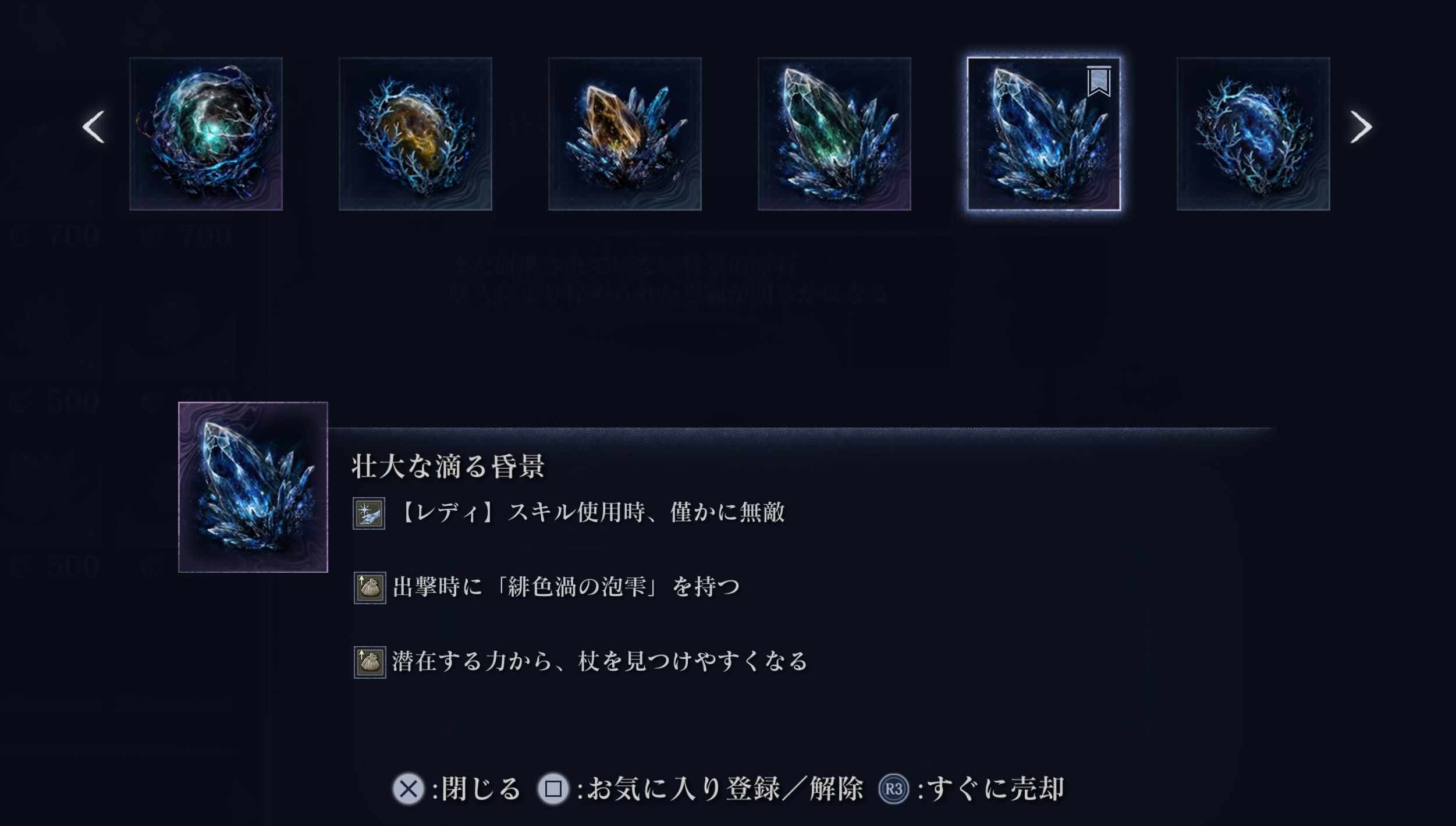The image size is (1456, 826).
Task: Click the 閉じる close label
Action: coord(481,789)
